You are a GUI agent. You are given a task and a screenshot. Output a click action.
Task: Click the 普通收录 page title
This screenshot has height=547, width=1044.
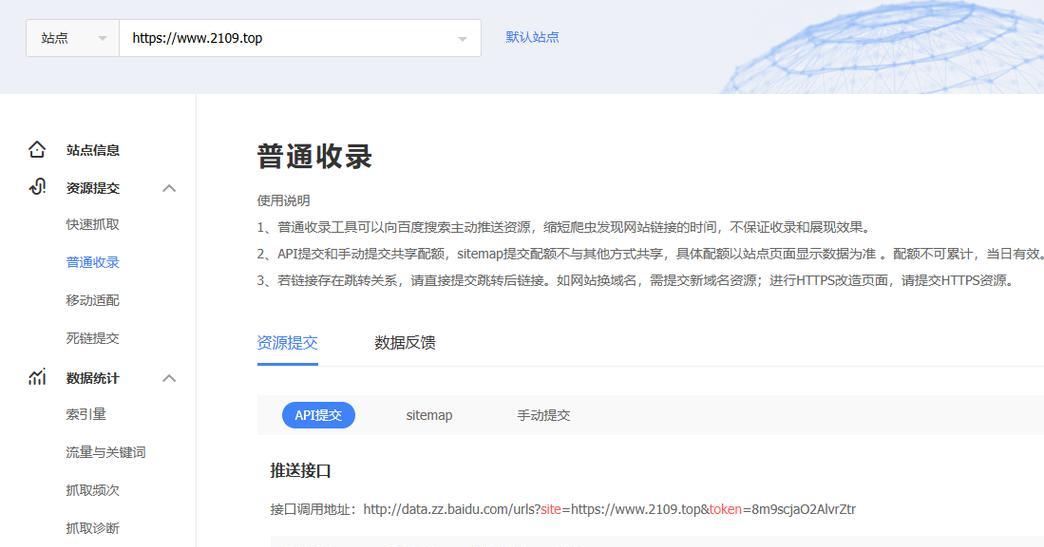(314, 156)
